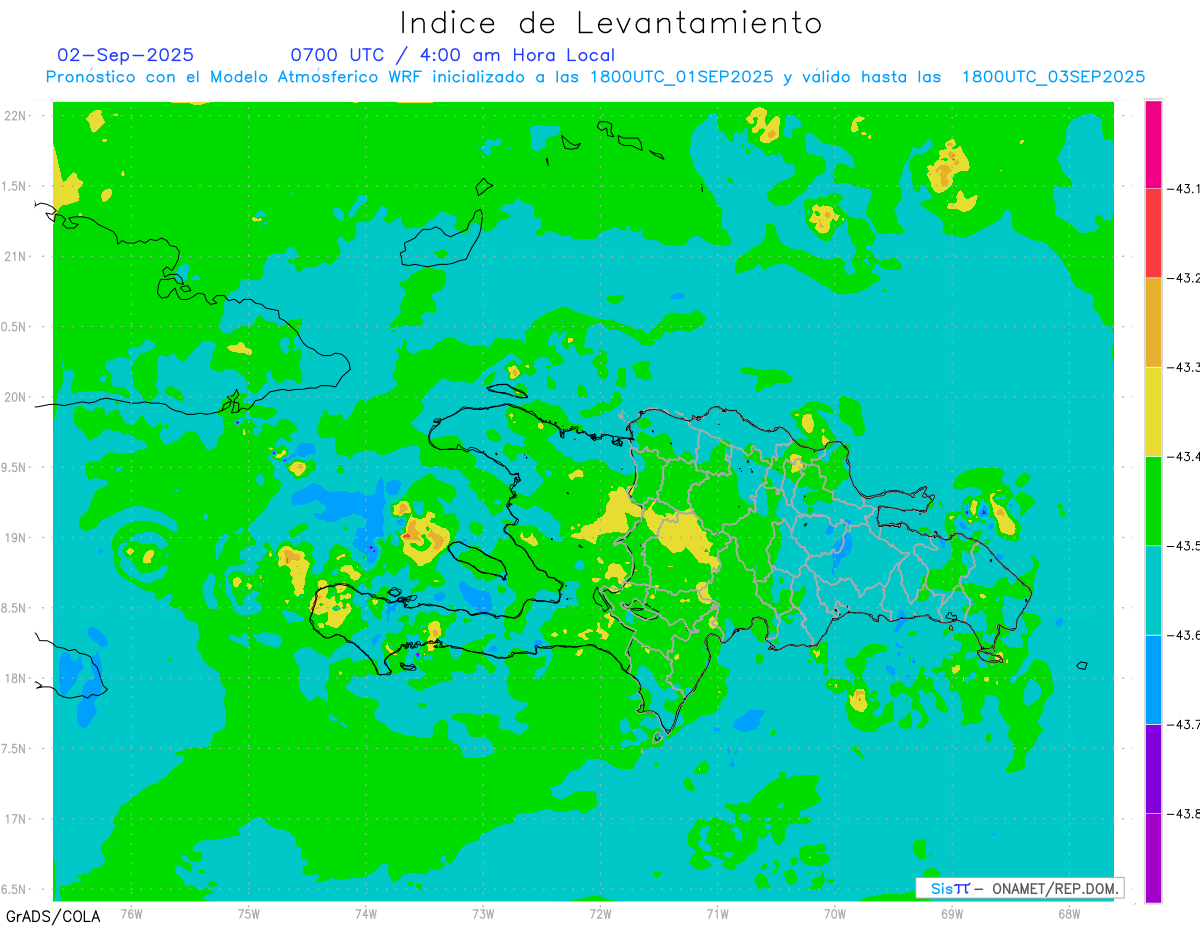Select the latitude label "21N"
The height and width of the screenshot is (927, 1200).
click(16, 256)
